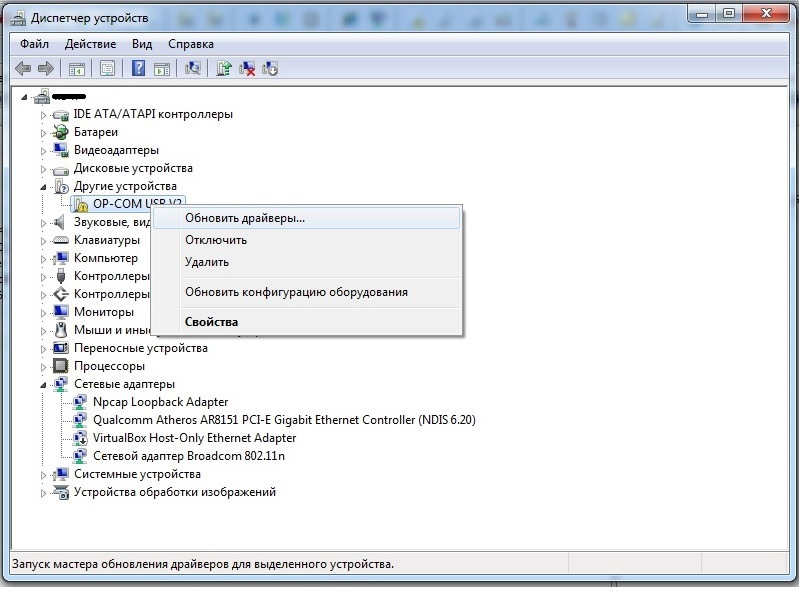The height and width of the screenshot is (597, 799).
Task: Click the blue Help question-mark icon
Action: click(x=138, y=68)
